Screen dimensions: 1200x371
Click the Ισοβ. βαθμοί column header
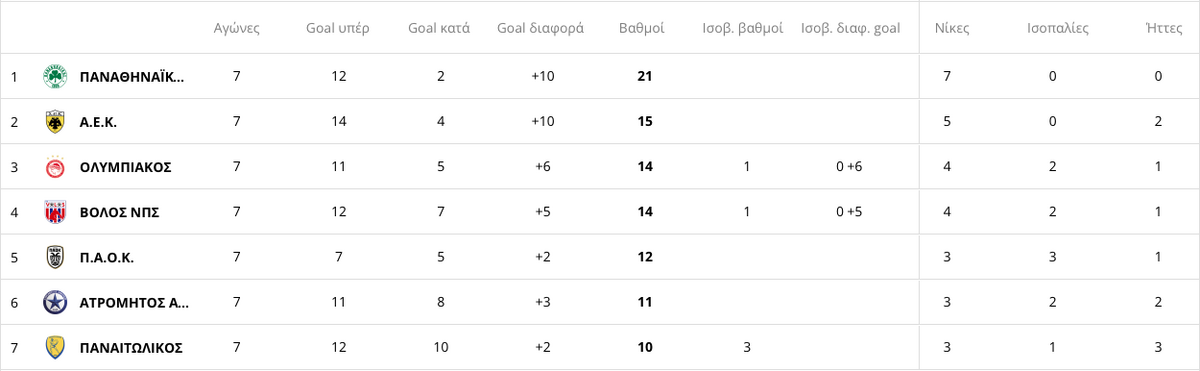743,28
